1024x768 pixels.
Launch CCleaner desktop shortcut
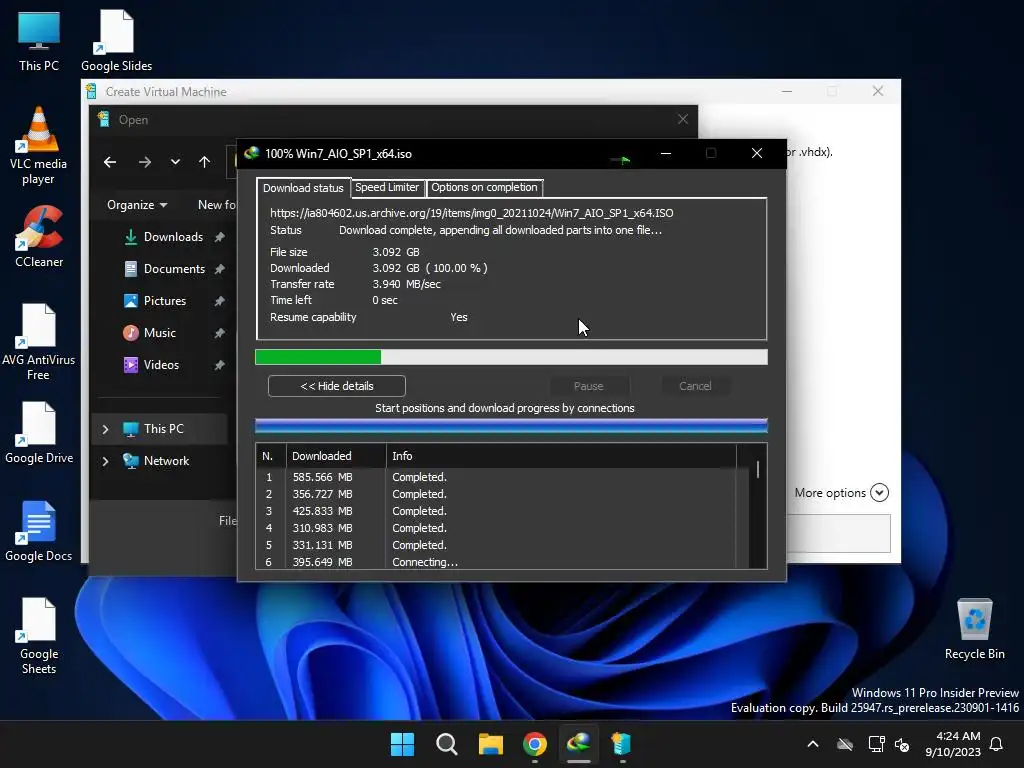click(x=39, y=236)
